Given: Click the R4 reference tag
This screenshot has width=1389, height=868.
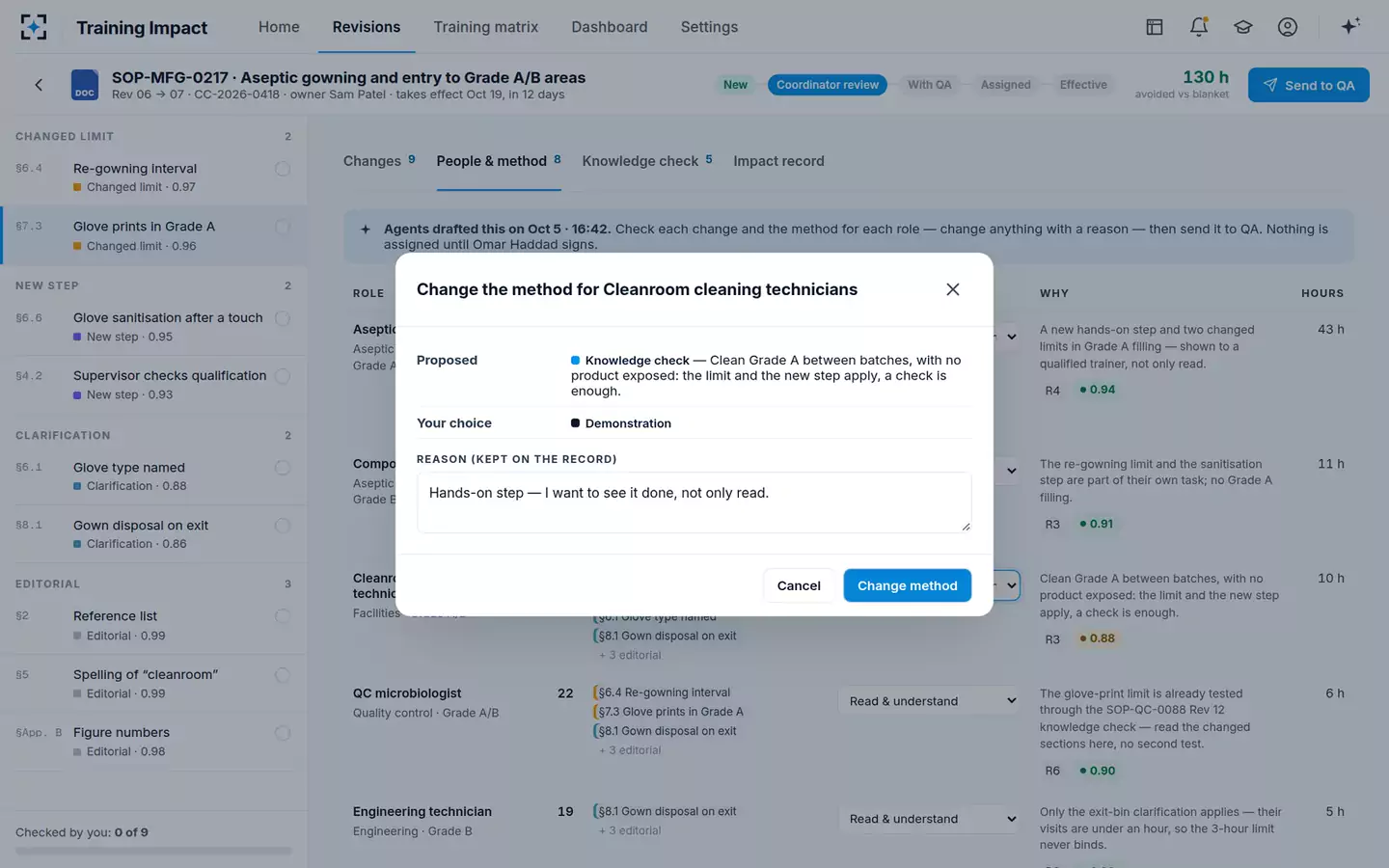Looking at the screenshot, I should tap(1052, 391).
